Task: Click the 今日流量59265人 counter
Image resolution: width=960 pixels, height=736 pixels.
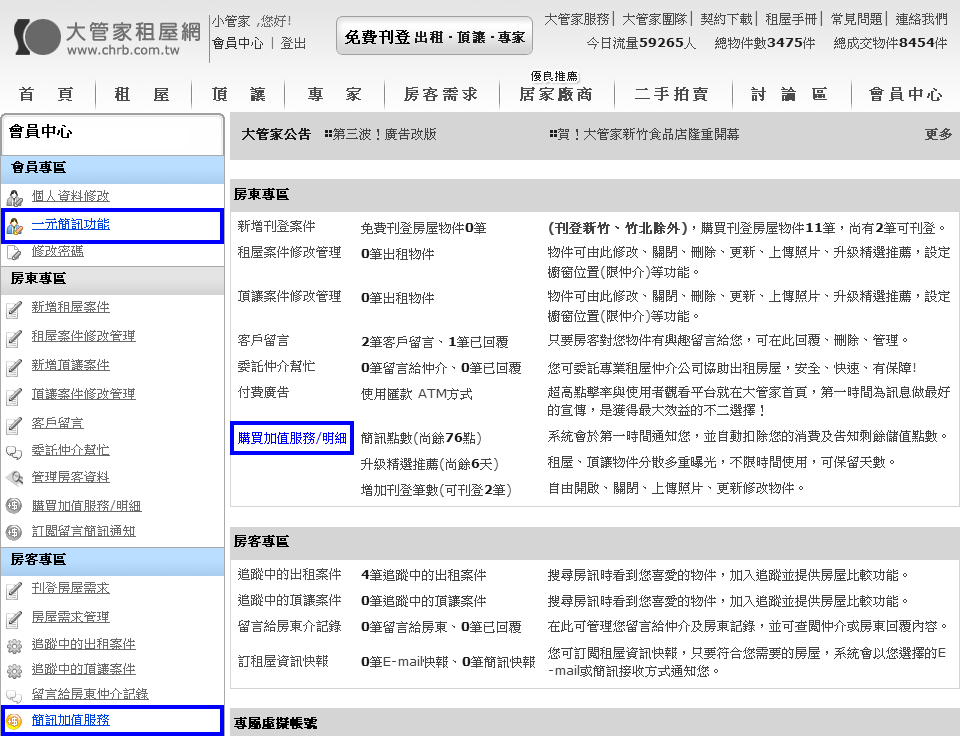Action: point(641,43)
